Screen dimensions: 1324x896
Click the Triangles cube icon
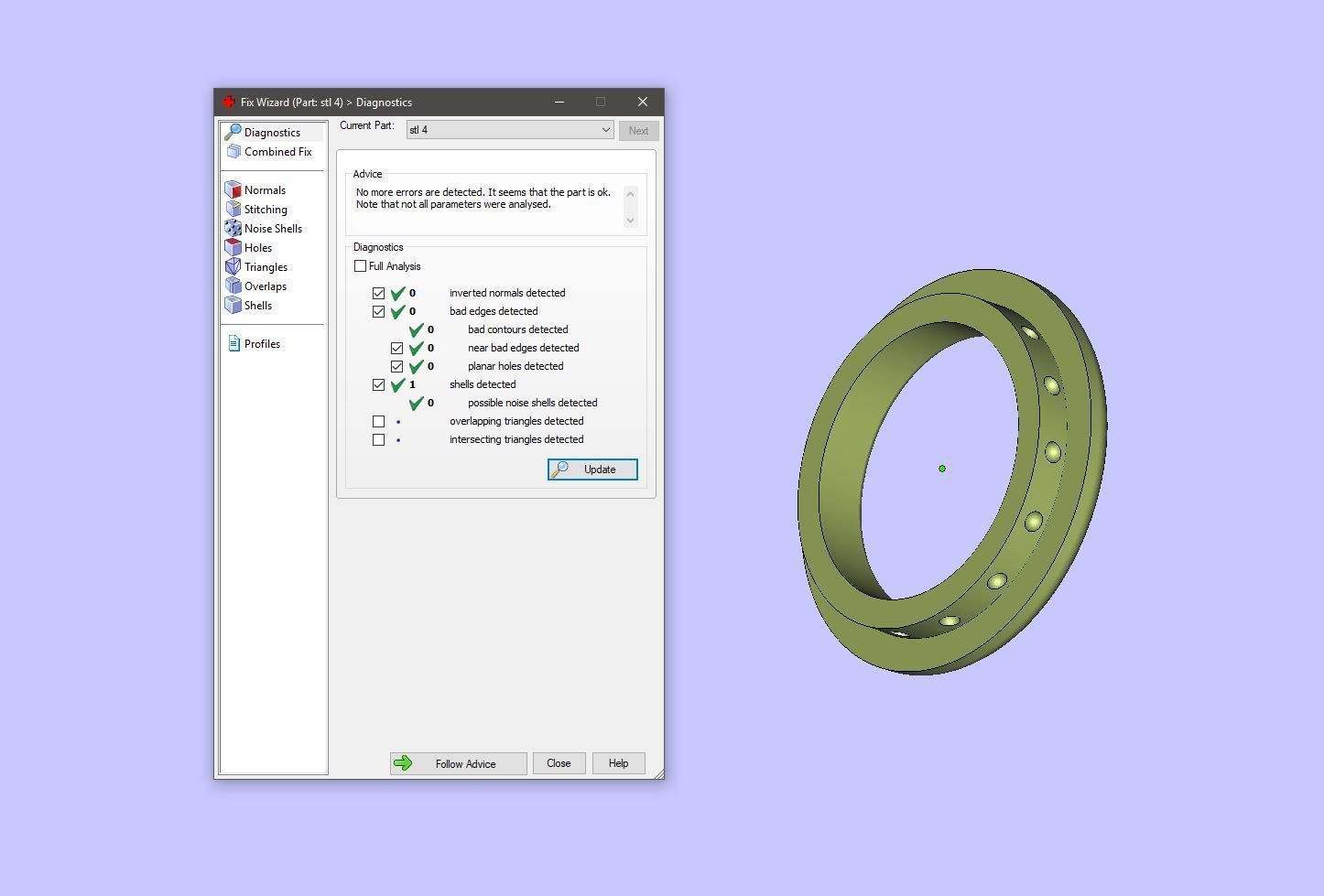tap(233, 267)
